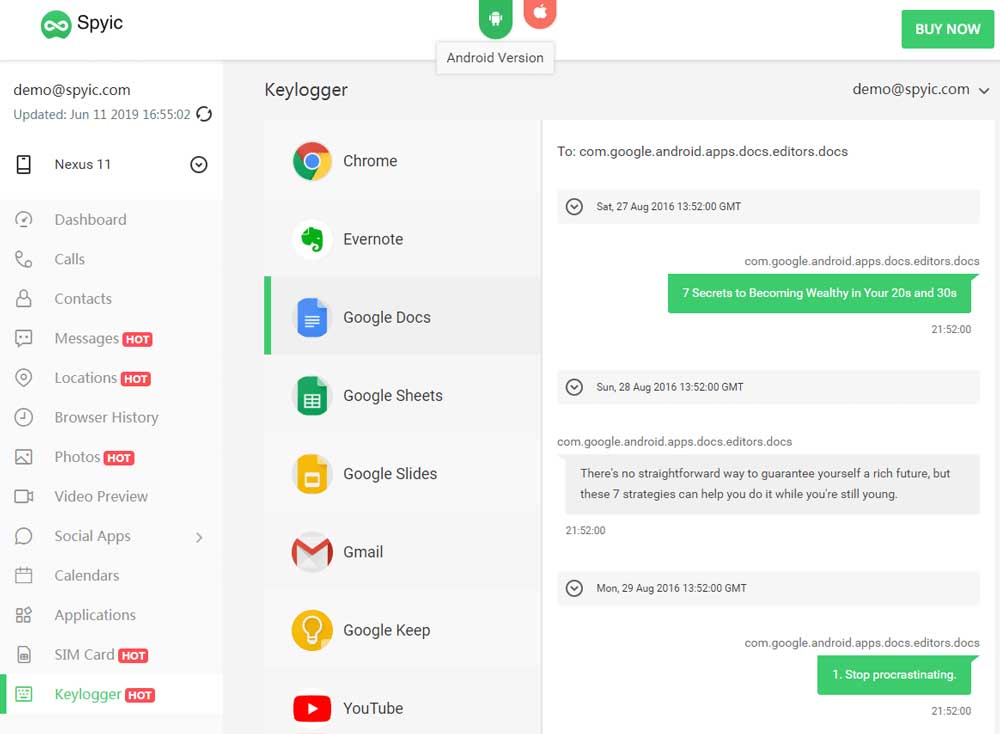Click the Spyic logo

(x=80, y=23)
